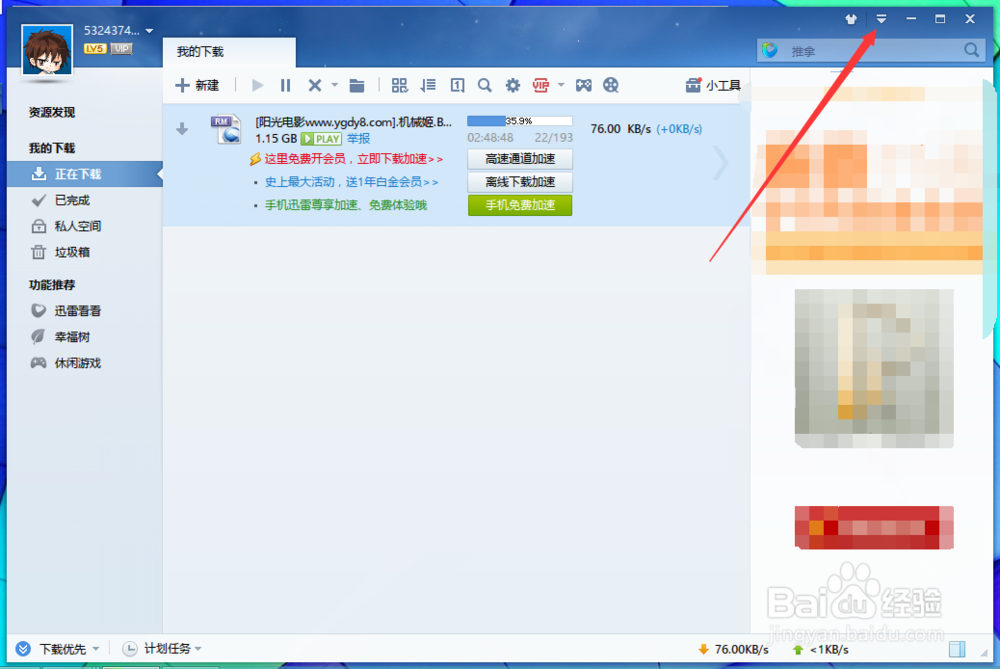Click the VIP acceleration icon on toolbar

point(542,85)
